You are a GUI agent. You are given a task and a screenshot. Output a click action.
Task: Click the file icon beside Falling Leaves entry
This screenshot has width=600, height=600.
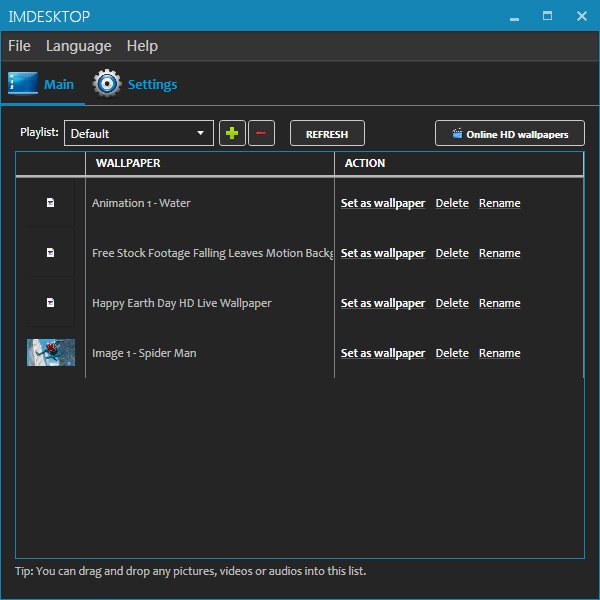[50, 253]
